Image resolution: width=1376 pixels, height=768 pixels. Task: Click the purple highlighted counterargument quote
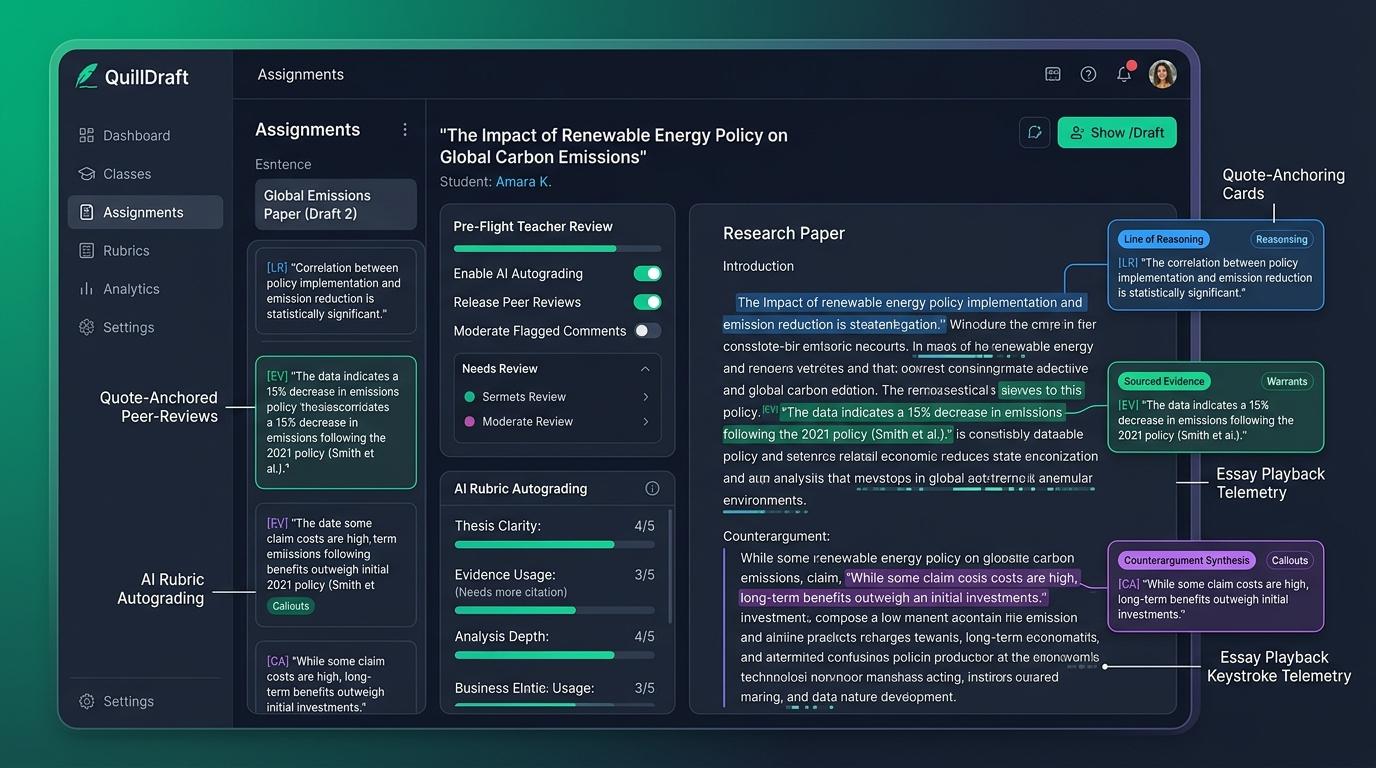[x=910, y=588]
